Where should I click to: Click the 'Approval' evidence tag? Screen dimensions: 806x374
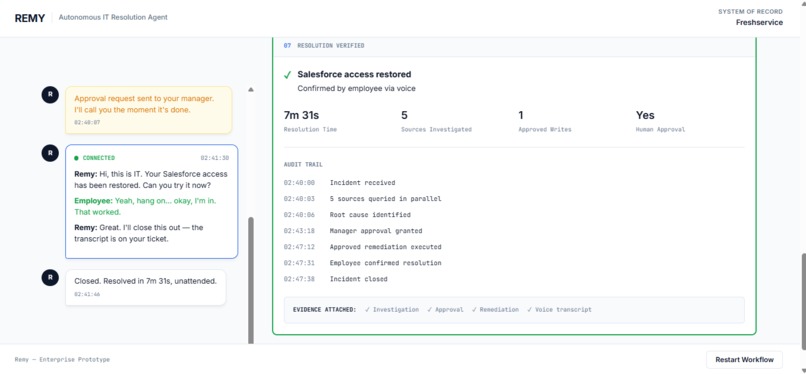445,310
